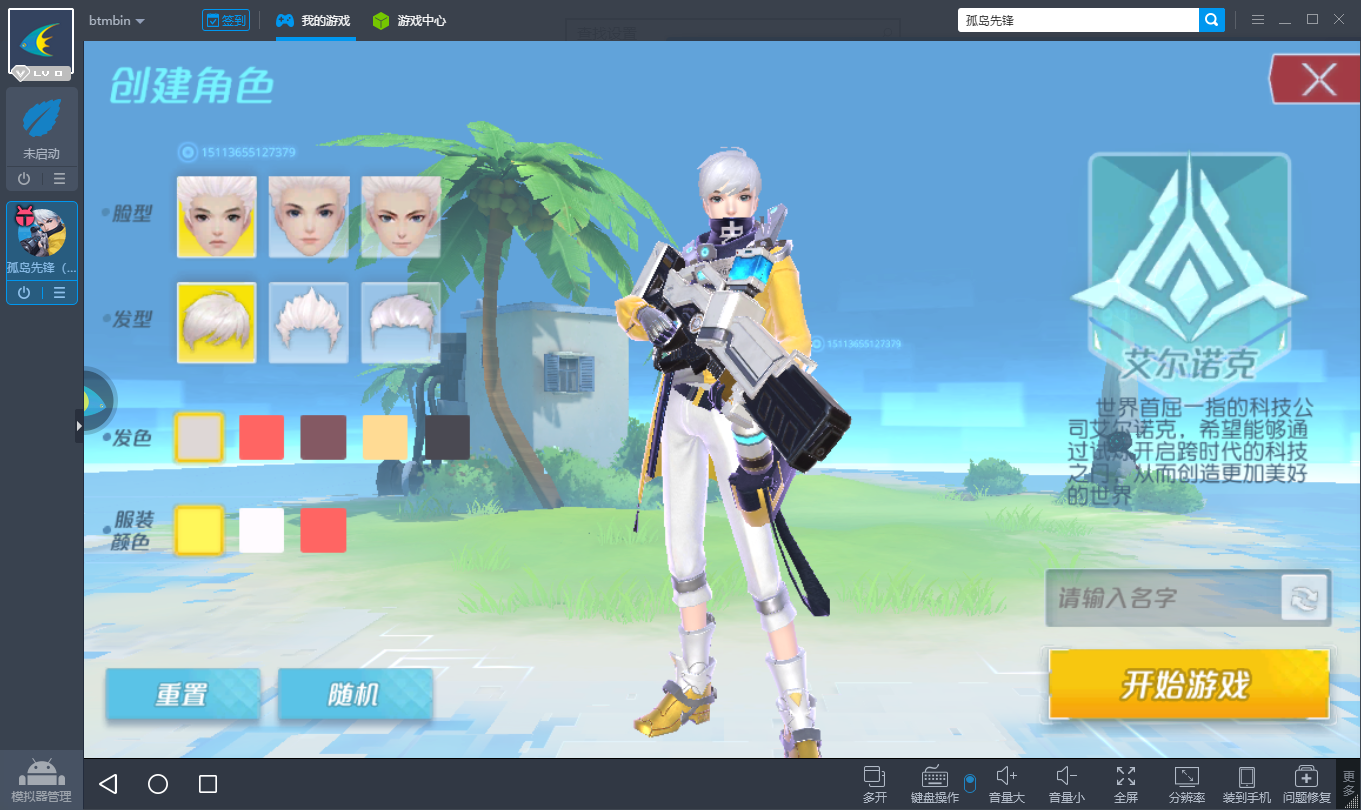Click 音量小 volume down
Screen dimensions: 1361x810
(x=1067, y=784)
